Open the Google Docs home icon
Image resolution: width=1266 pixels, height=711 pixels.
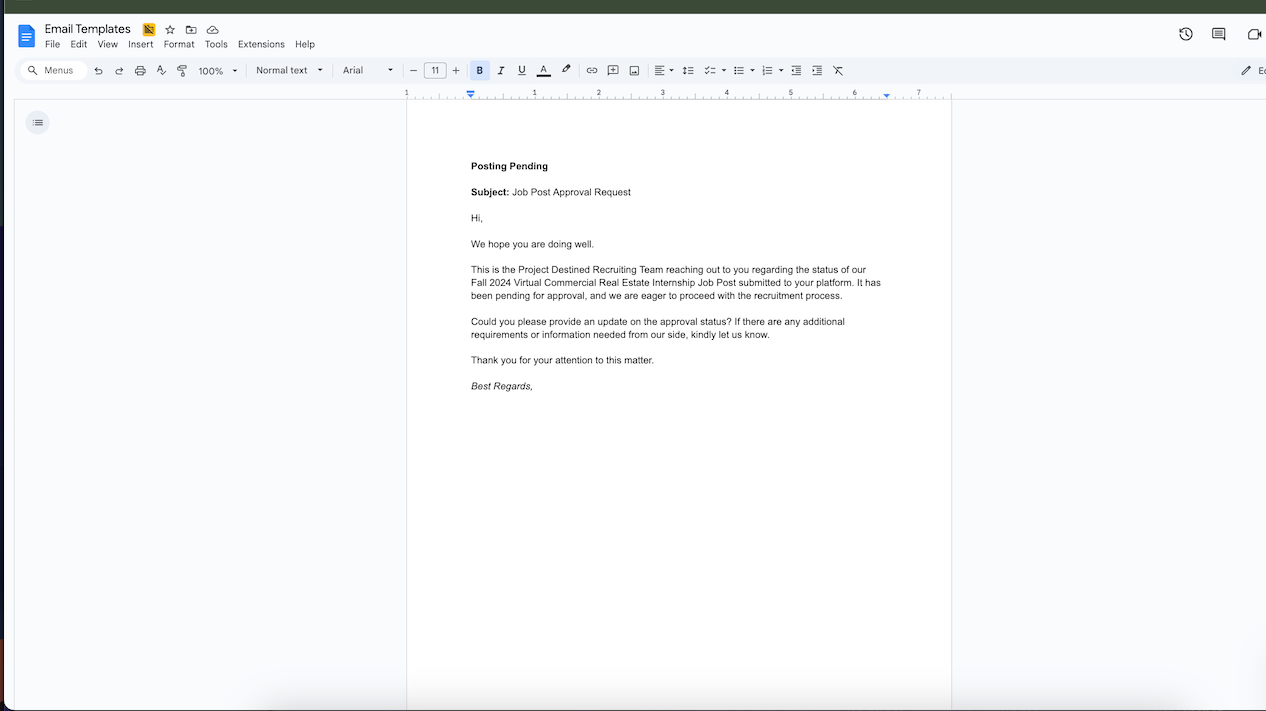pos(26,36)
